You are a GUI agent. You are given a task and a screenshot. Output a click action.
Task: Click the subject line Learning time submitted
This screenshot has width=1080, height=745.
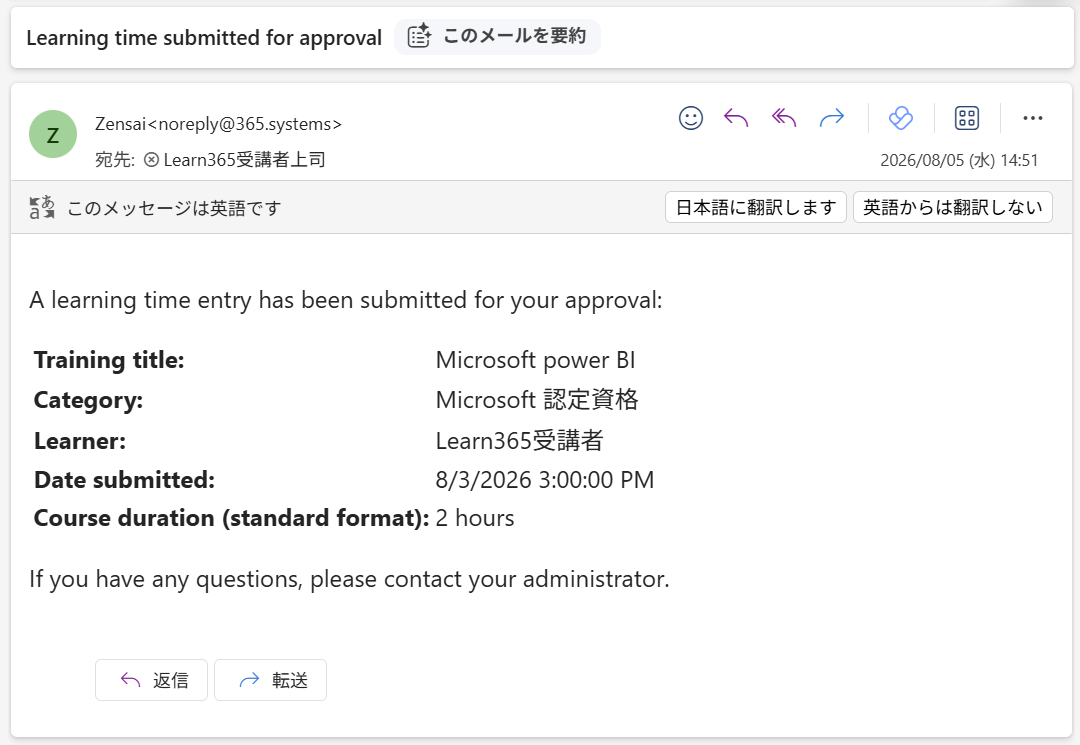204,38
